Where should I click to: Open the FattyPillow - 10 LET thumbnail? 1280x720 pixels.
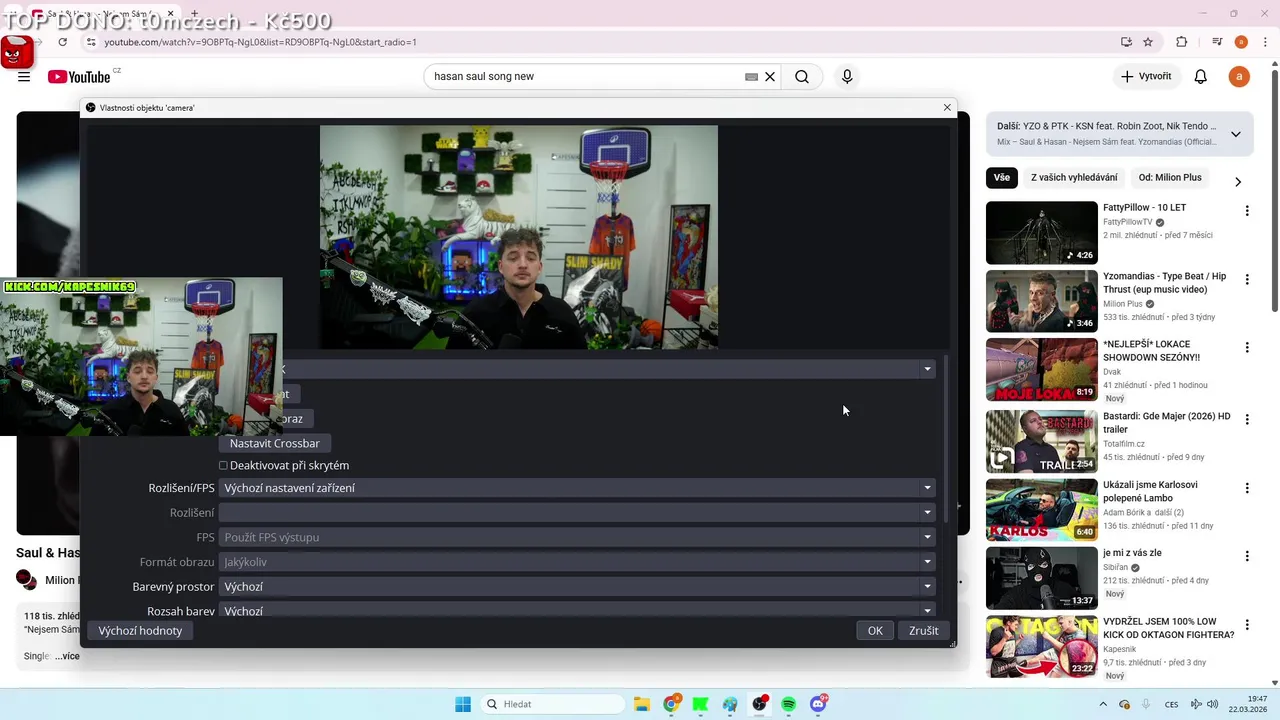point(1041,233)
